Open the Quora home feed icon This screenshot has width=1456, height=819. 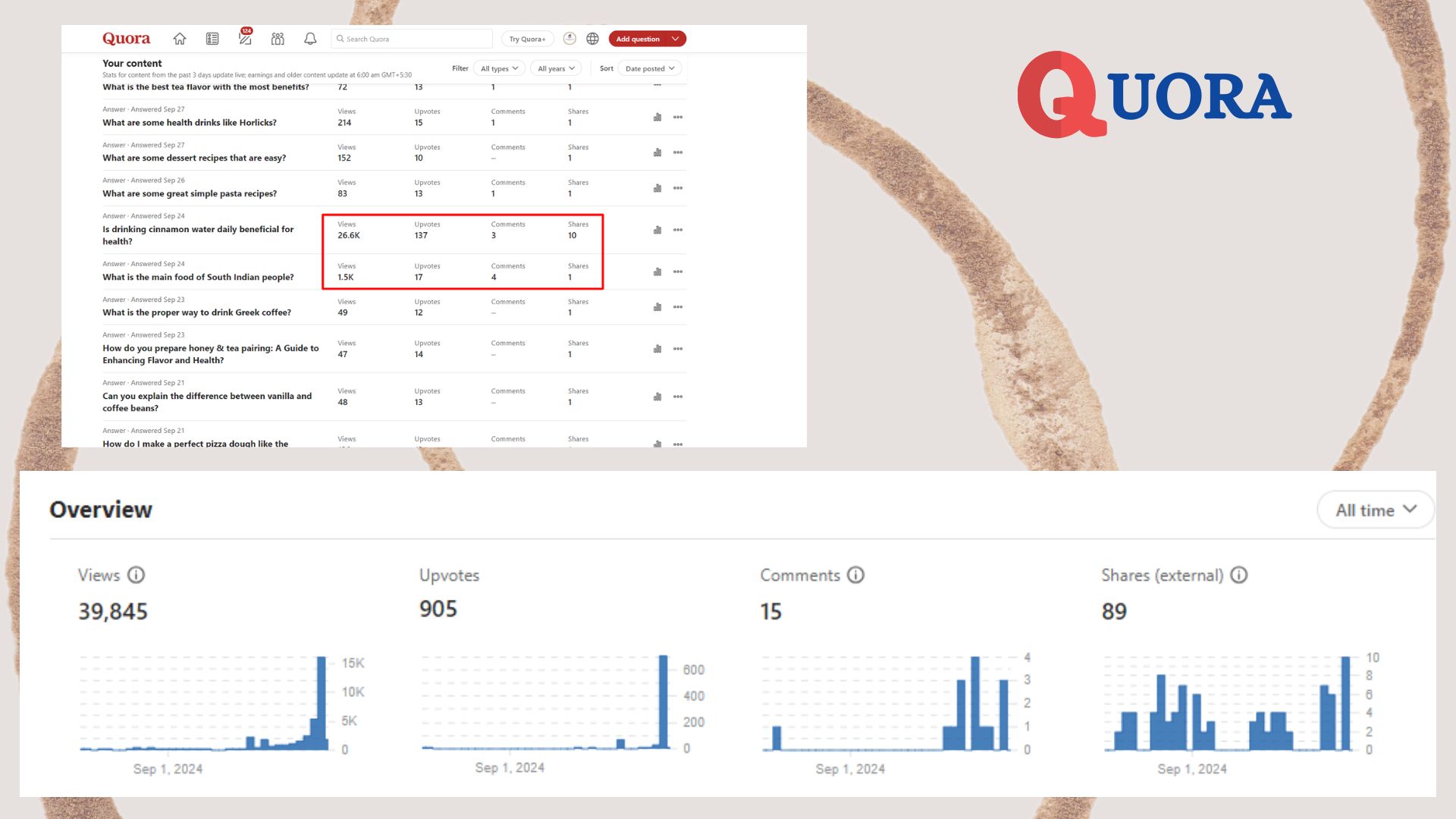180,39
